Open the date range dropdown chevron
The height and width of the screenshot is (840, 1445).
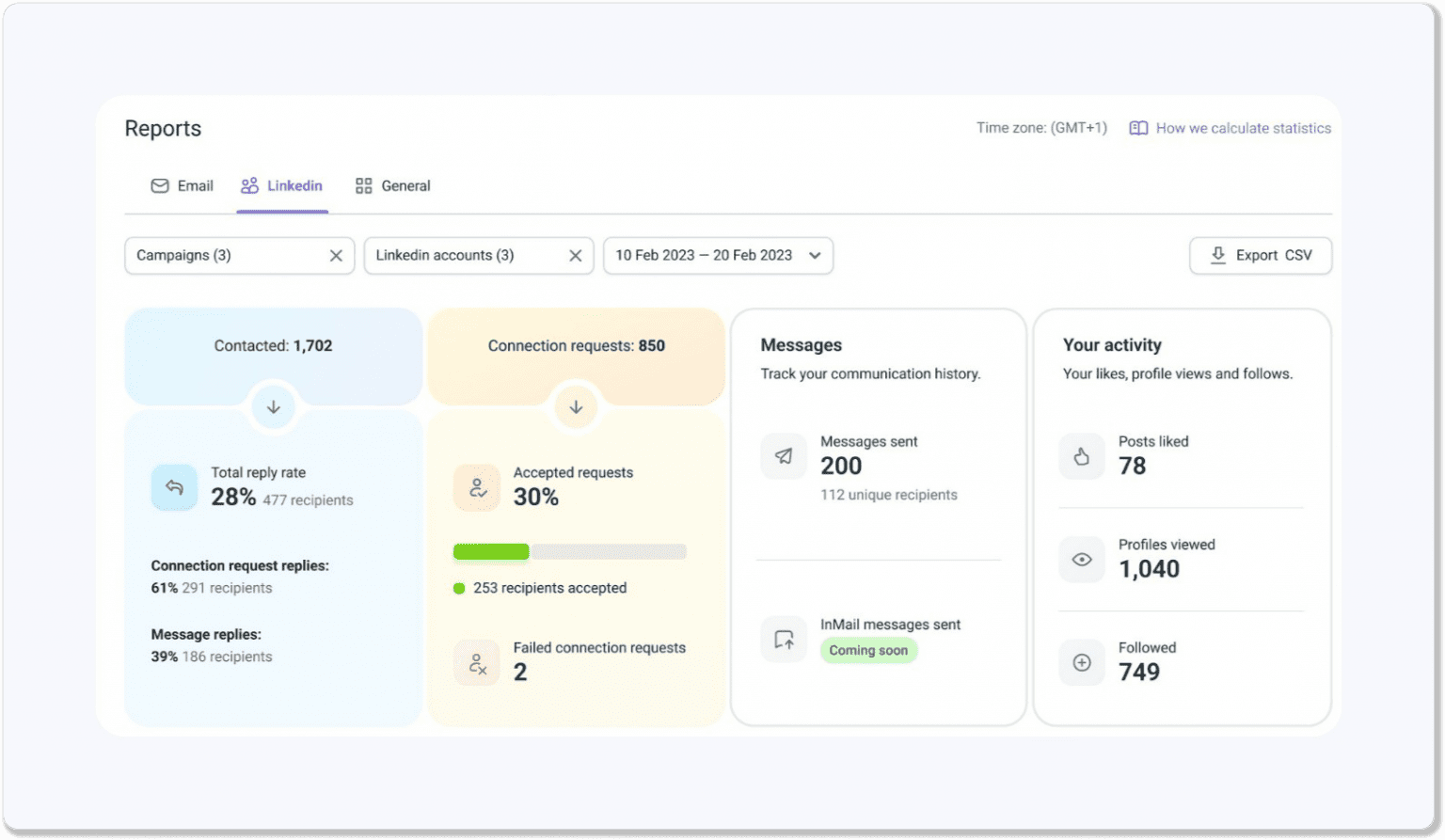815,256
